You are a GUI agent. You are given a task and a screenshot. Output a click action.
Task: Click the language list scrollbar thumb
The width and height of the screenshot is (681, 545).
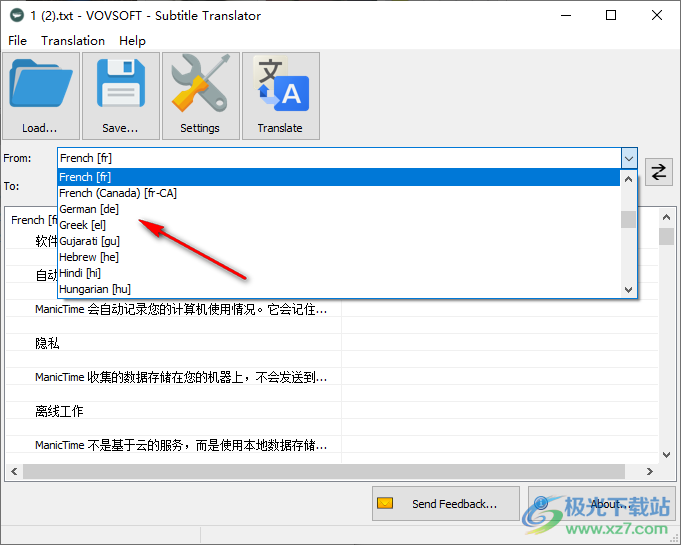coord(628,219)
